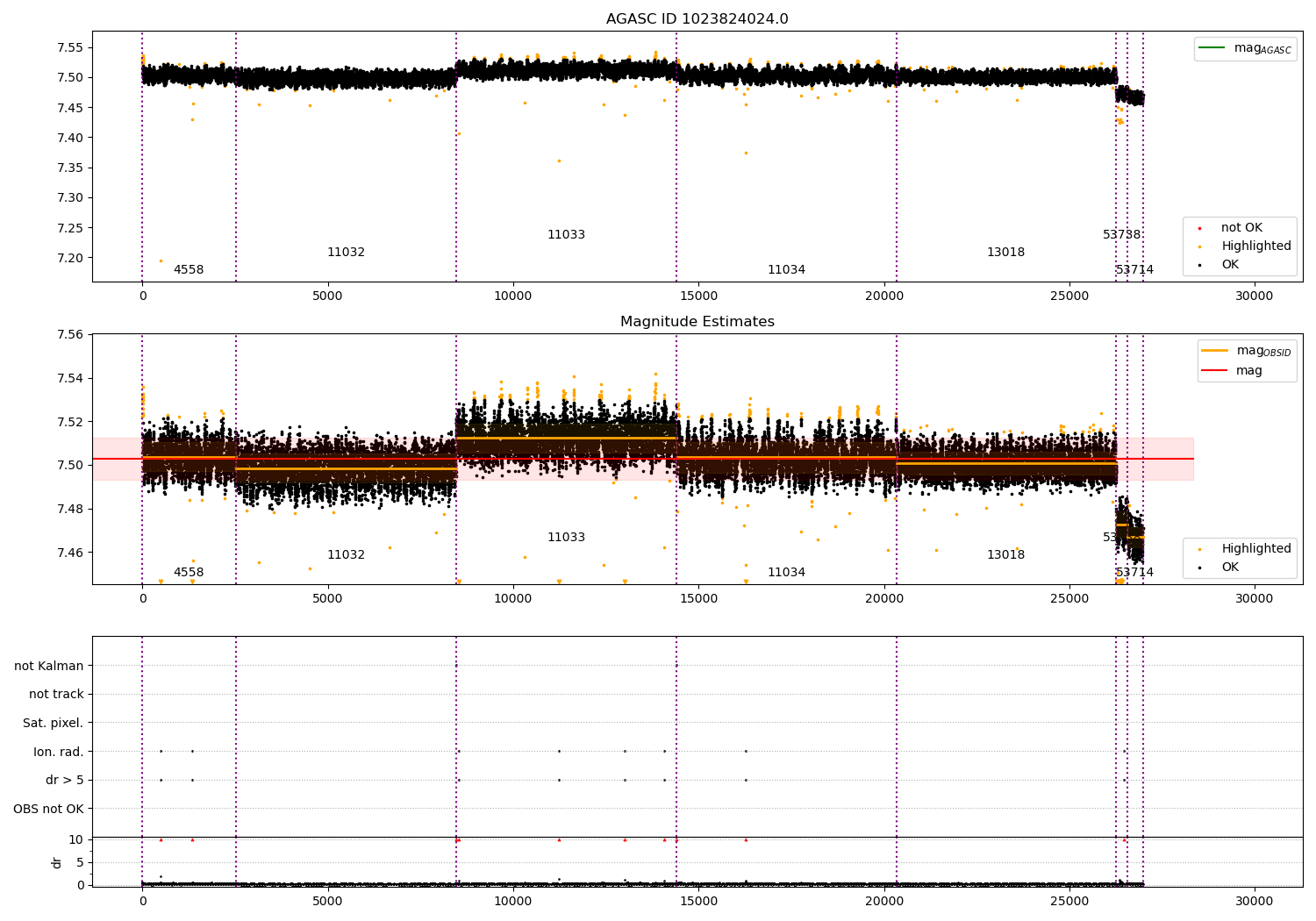Image resolution: width=1316 pixels, height=921 pixels.
Task: Click the 'Ion. rad.' row label
Action: (59, 752)
